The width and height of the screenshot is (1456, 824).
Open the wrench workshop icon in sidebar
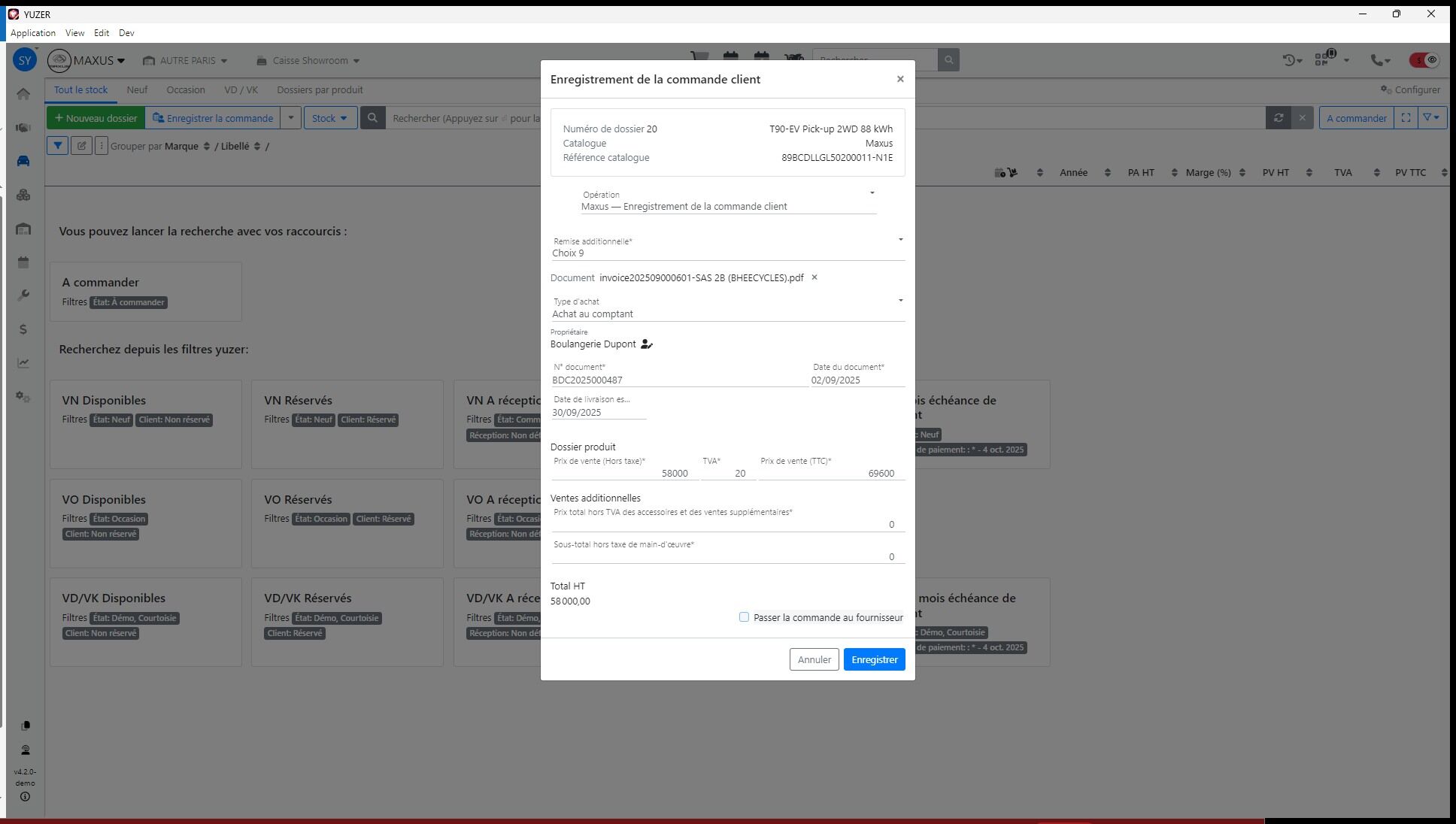point(23,295)
